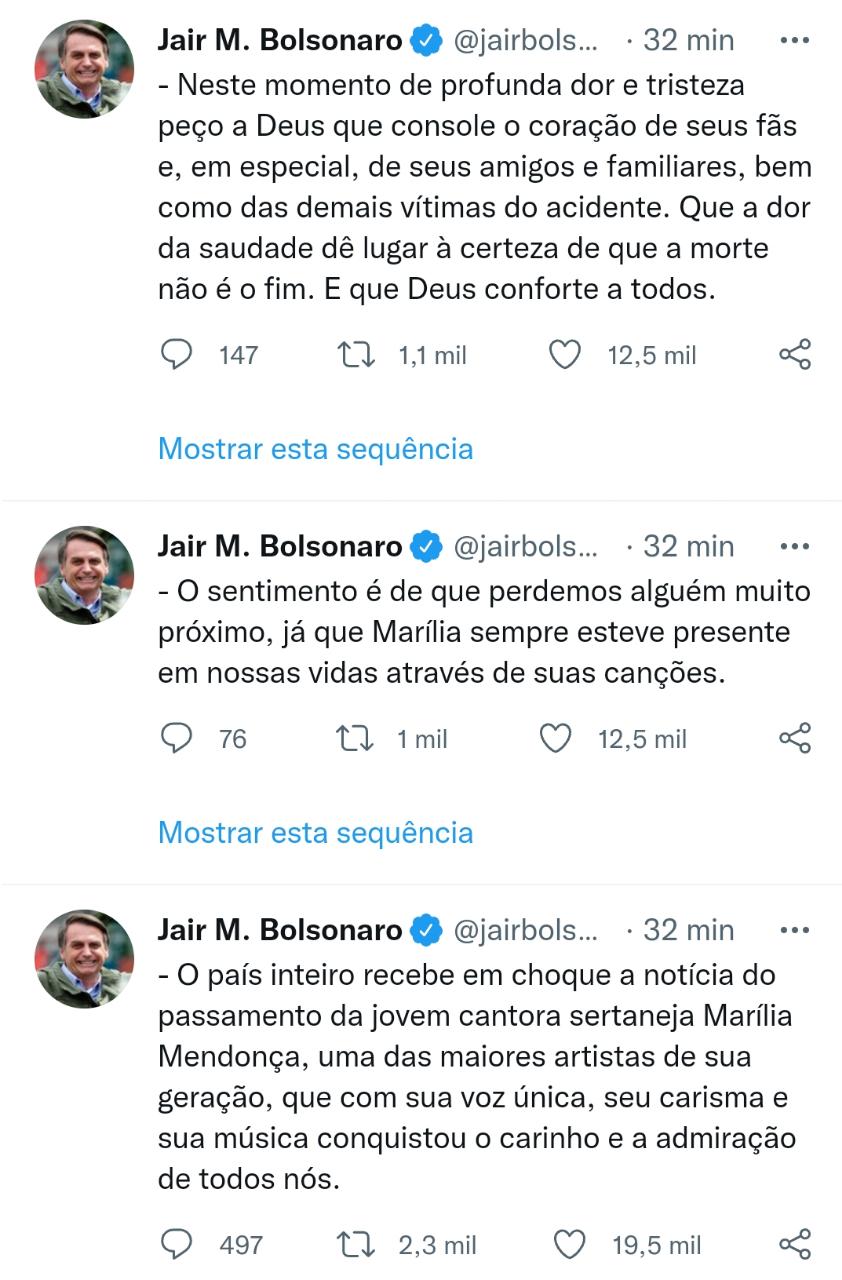The image size is (842, 1280).
Task: Like the tweet with 147 replies
Action: tap(566, 355)
